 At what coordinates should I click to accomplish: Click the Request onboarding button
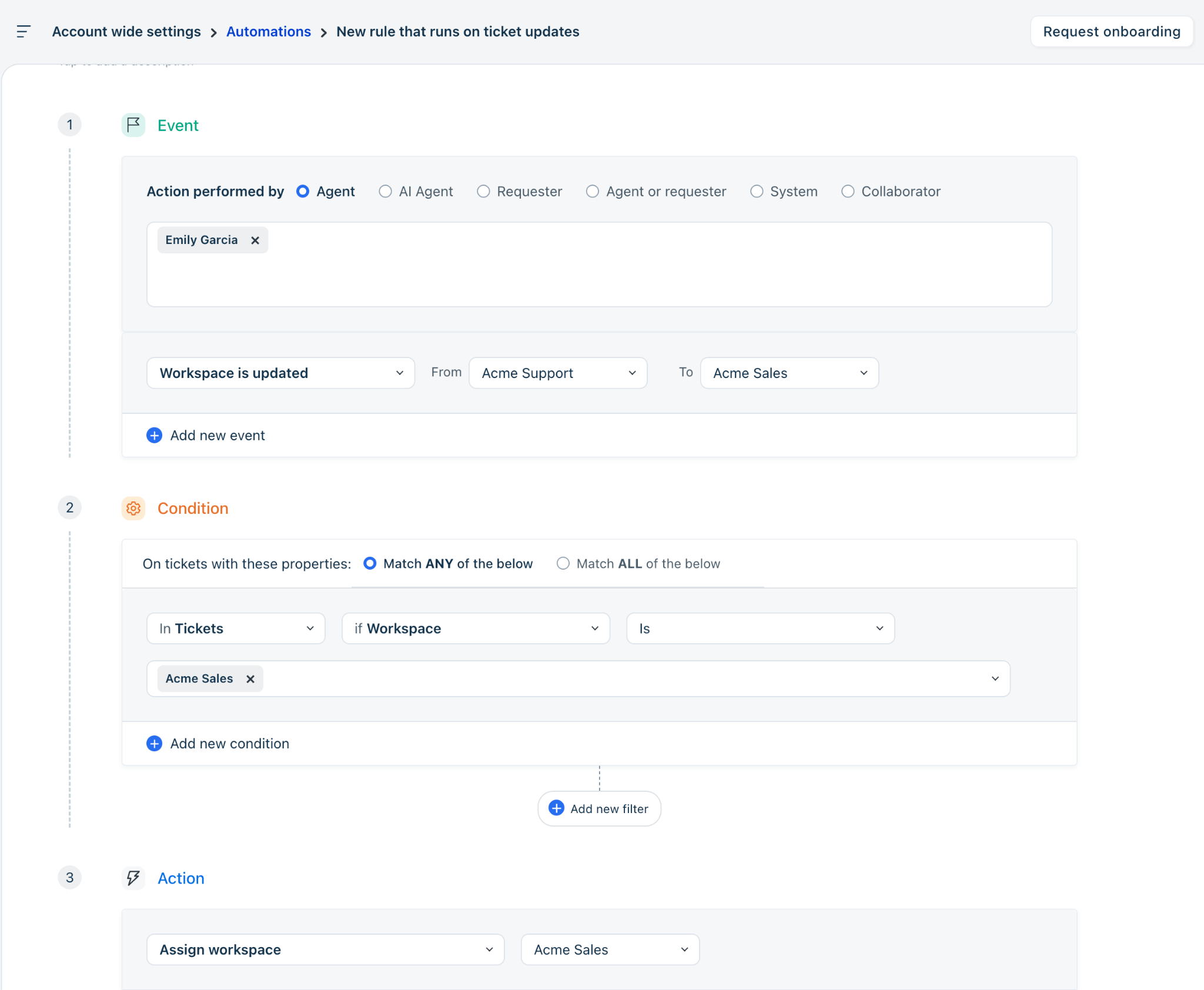(x=1112, y=32)
